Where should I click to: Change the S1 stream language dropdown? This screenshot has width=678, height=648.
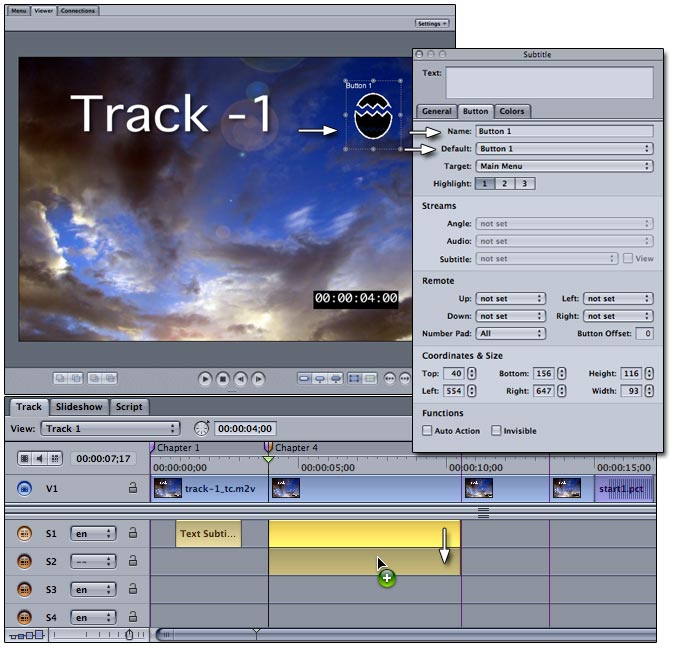(93, 533)
